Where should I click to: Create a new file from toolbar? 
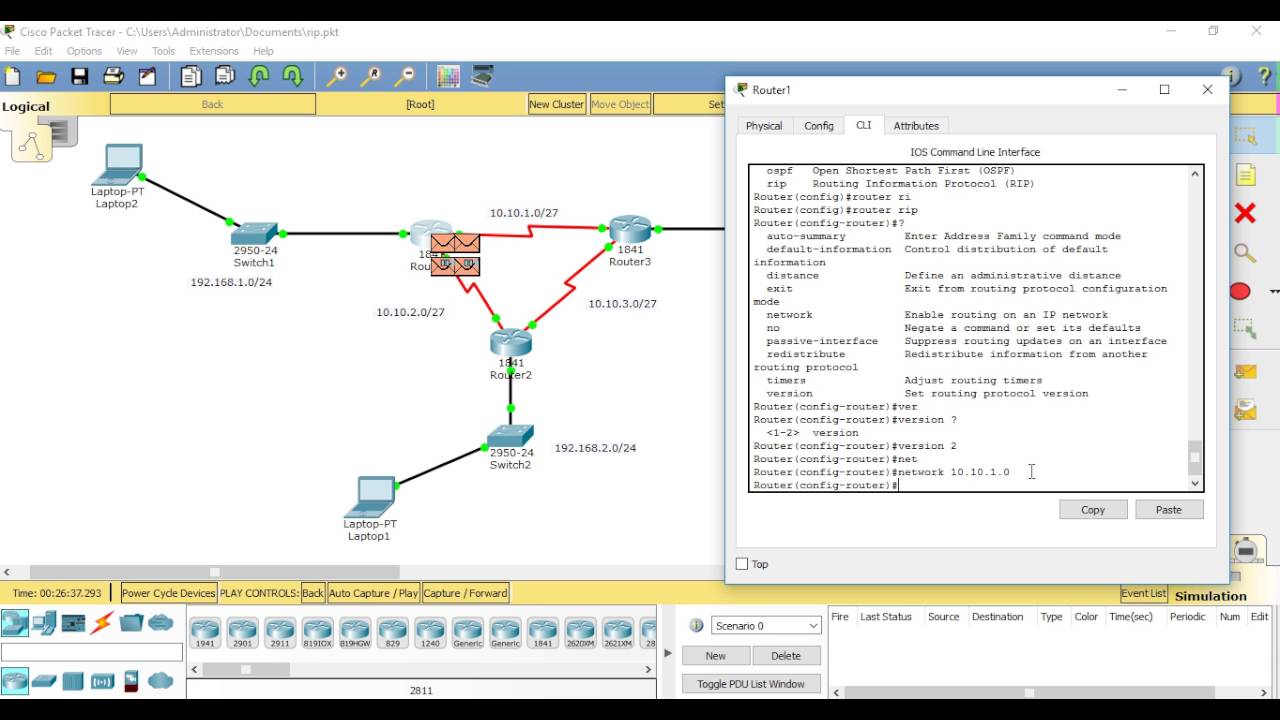click(x=13, y=77)
